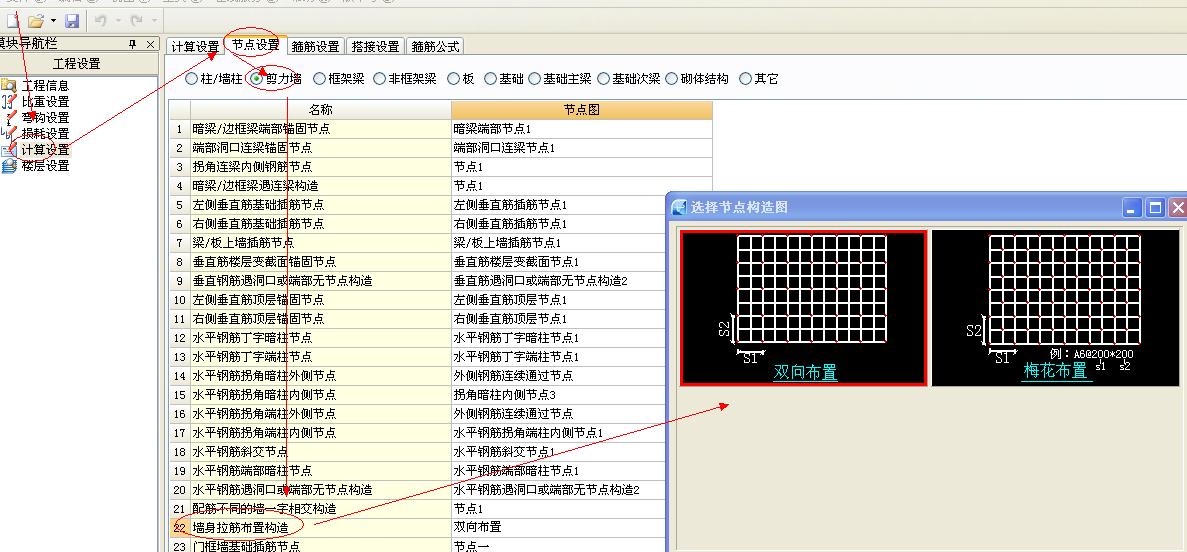The width and height of the screenshot is (1187, 552).
Task: Switch to the 箍筋公式 tab
Action: pyautogui.click(x=435, y=46)
